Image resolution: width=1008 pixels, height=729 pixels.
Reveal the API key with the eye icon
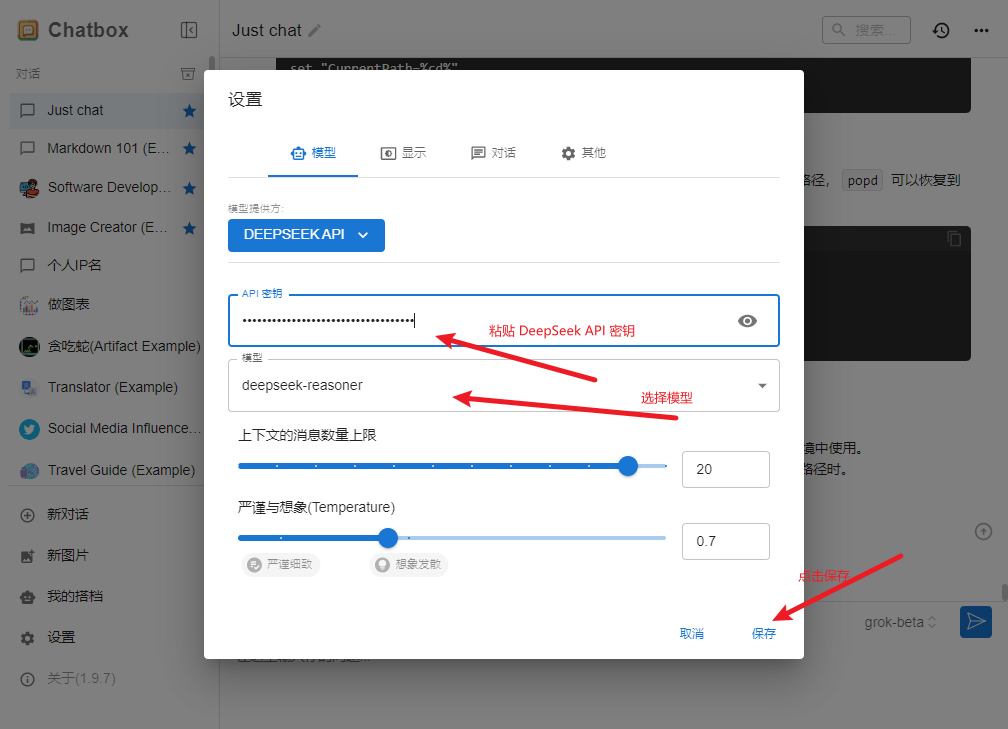747,320
